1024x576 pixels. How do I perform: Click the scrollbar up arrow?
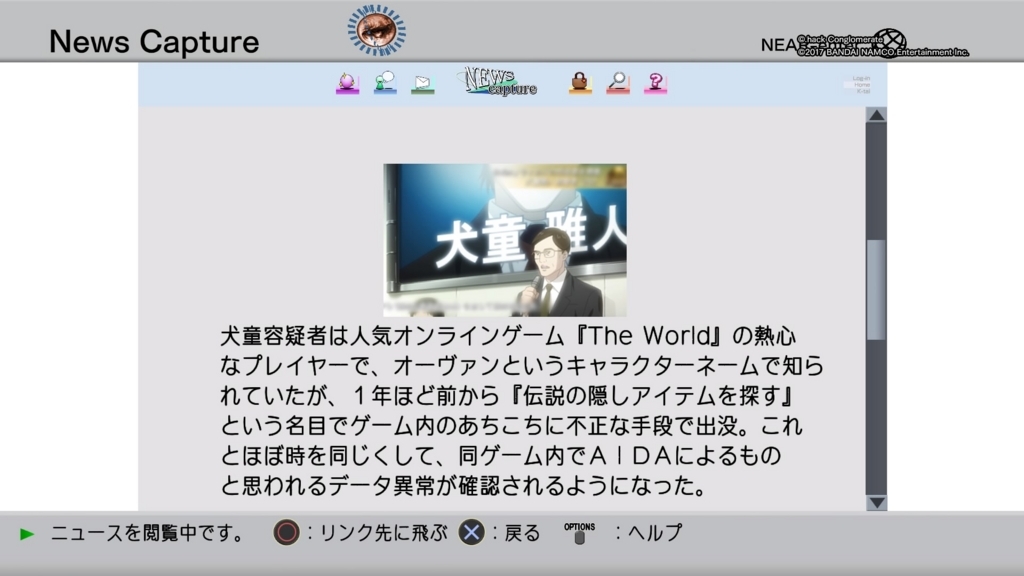[876, 115]
